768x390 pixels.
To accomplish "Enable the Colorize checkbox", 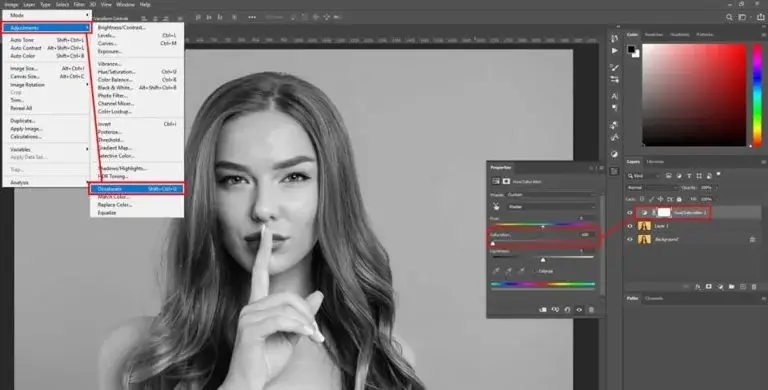I will click(535, 271).
